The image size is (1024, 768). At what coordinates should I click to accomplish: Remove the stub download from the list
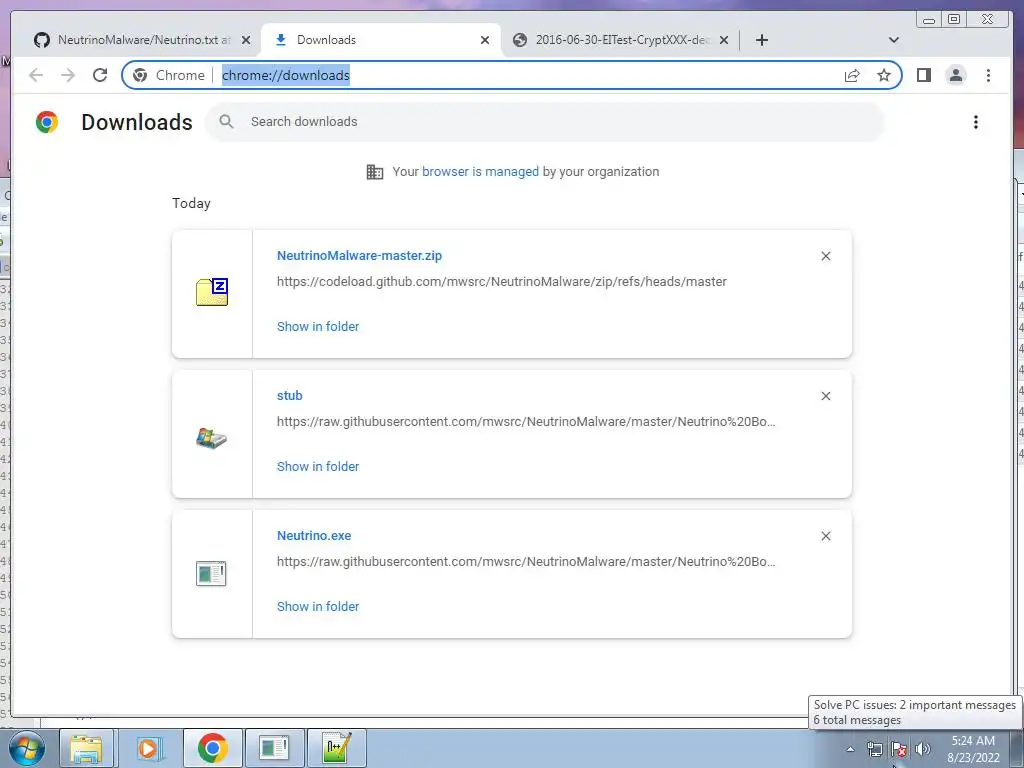pos(825,396)
